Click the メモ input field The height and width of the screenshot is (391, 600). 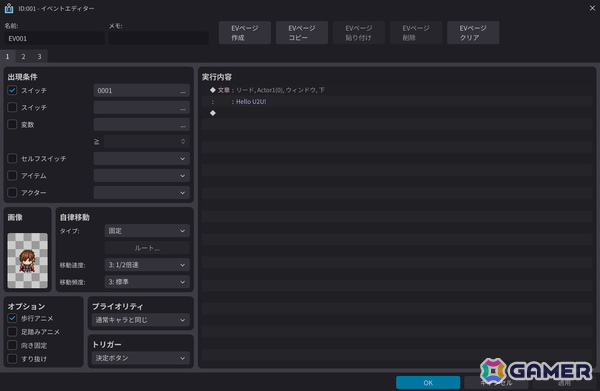click(159, 38)
